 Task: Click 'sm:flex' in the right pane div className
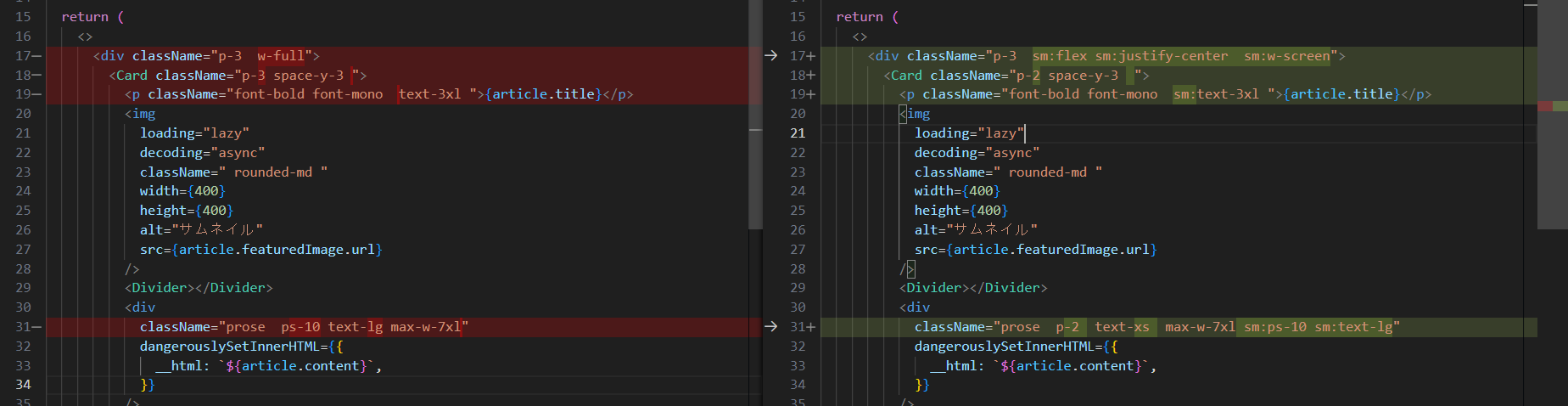click(x=1060, y=56)
